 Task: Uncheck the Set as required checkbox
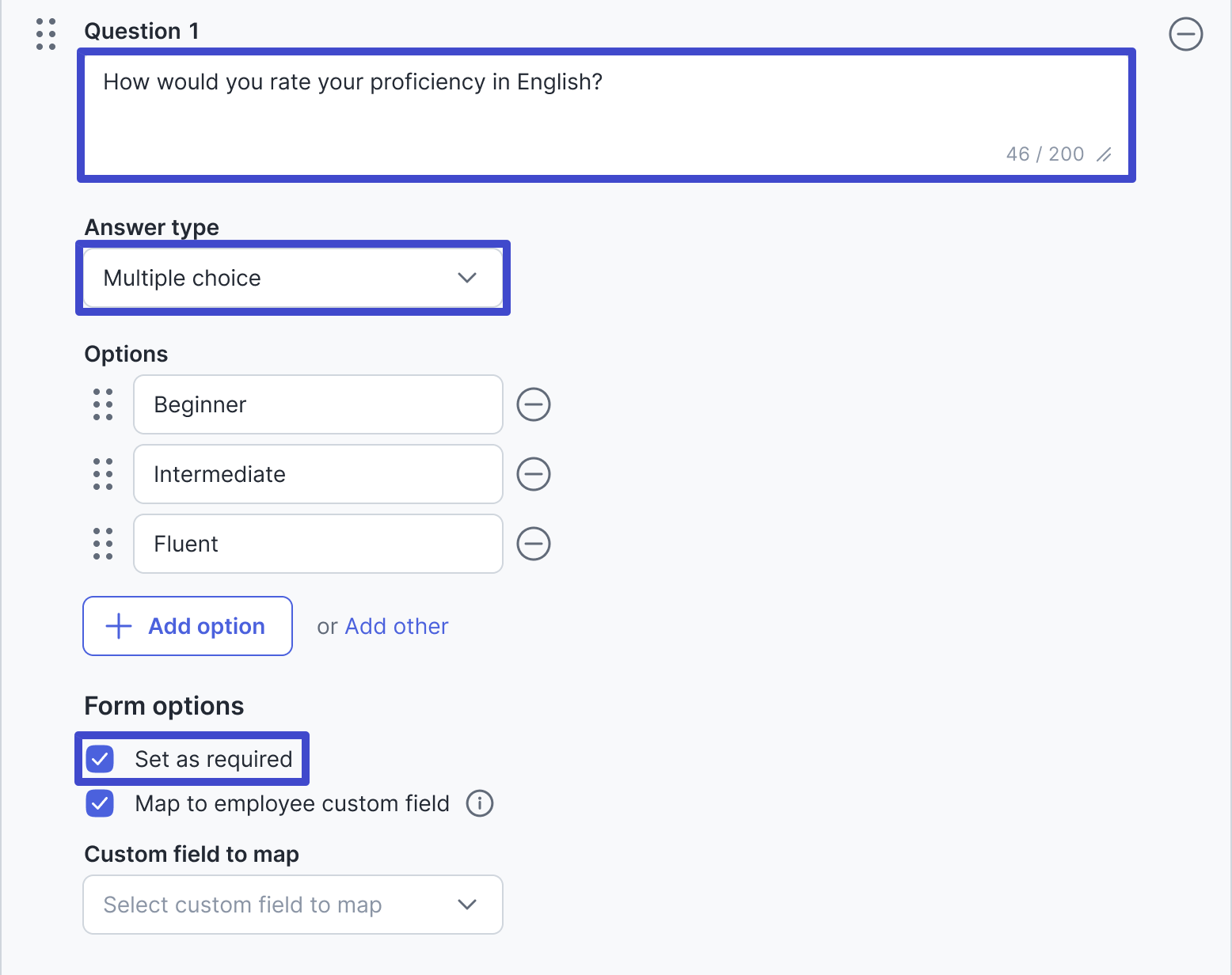click(100, 759)
